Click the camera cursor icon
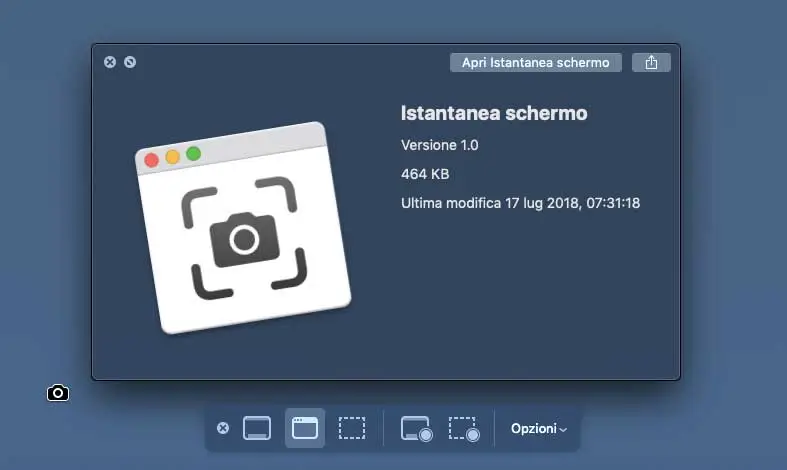The width and height of the screenshot is (787, 470). [x=58, y=393]
